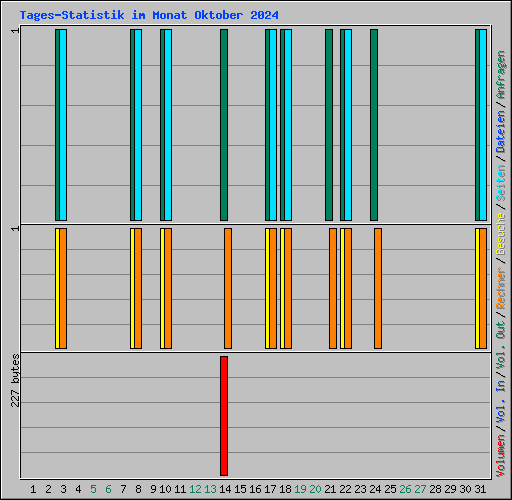512x500 pixels.
Task: Click the yellow 'Besuche' legend label
Action: 501,234
